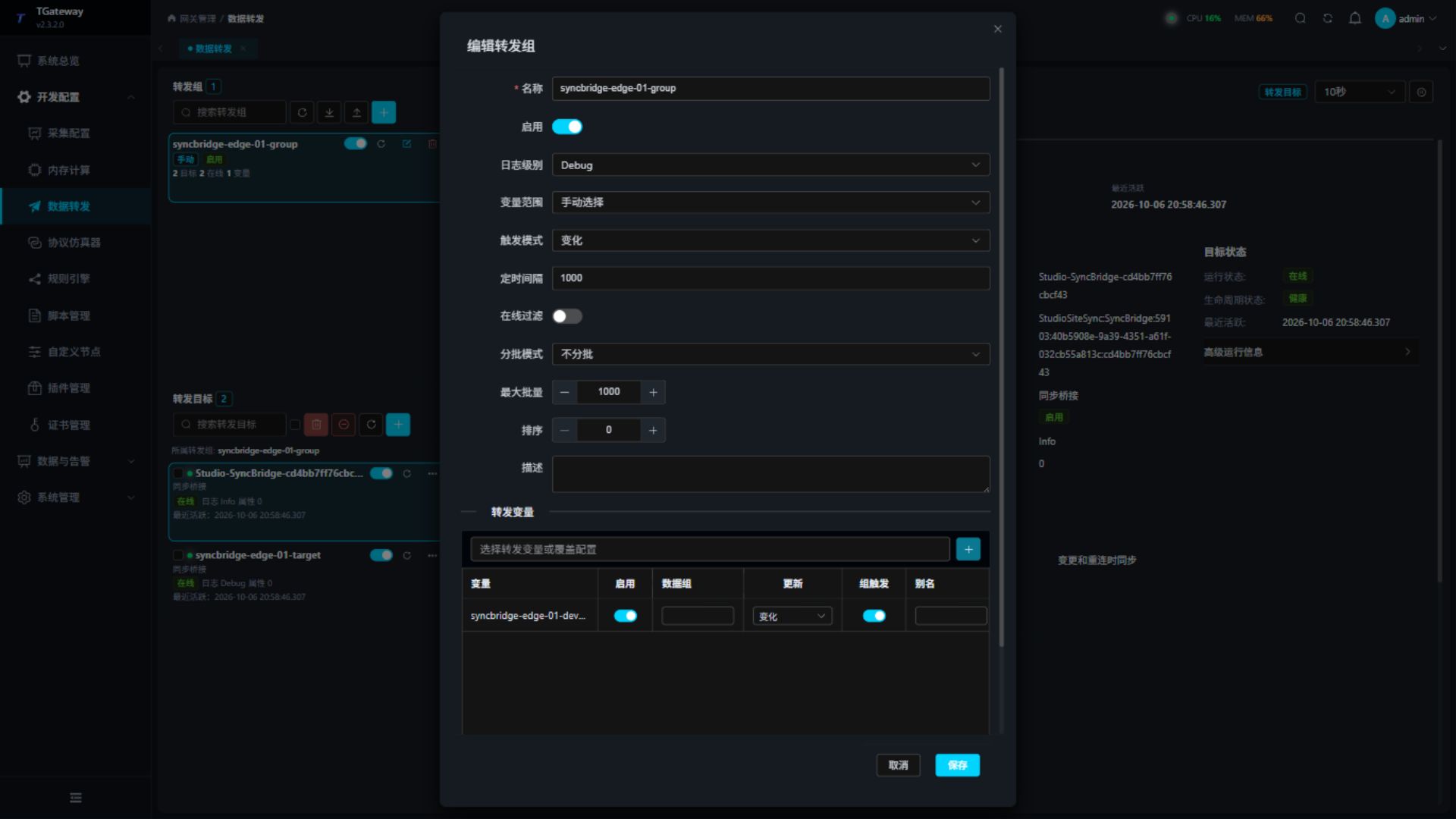Open the 日志级别 Debug dropdown

point(770,165)
